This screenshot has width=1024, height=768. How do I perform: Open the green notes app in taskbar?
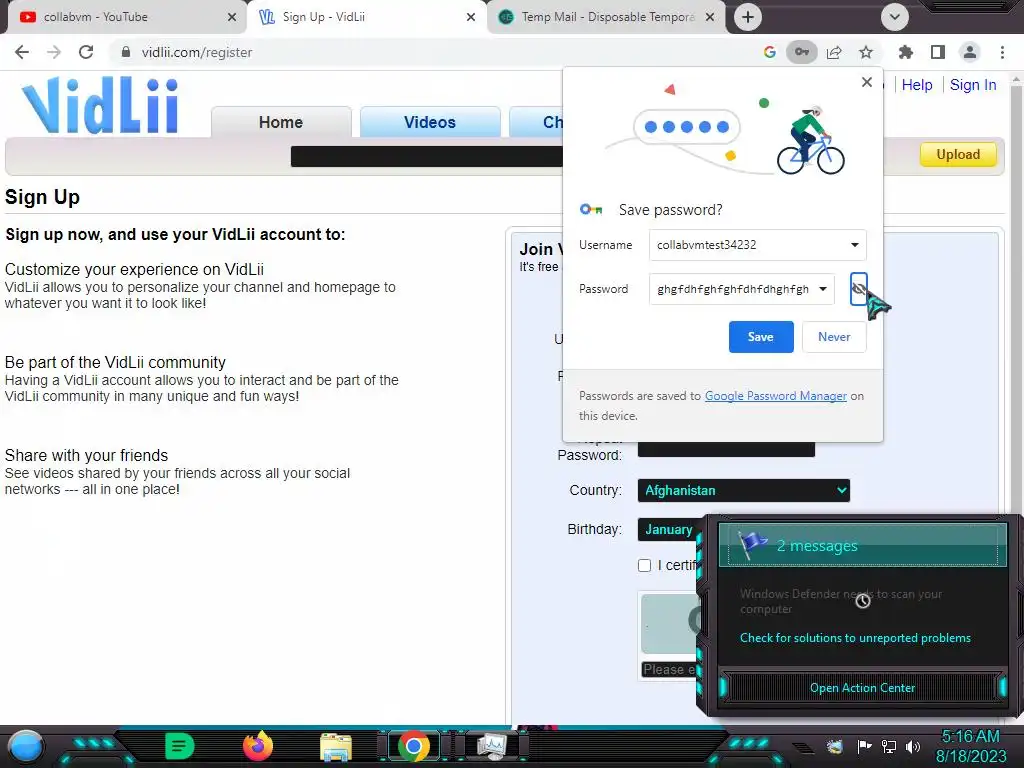(x=180, y=746)
